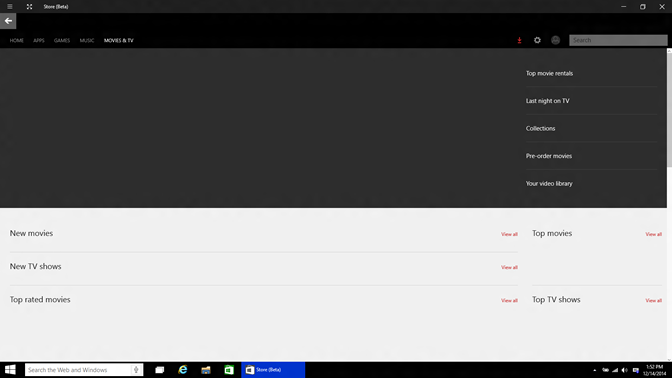This screenshot has width=672, height=378.
Task: Open the red downloads arrow icon
Action: tap(519, 40)
